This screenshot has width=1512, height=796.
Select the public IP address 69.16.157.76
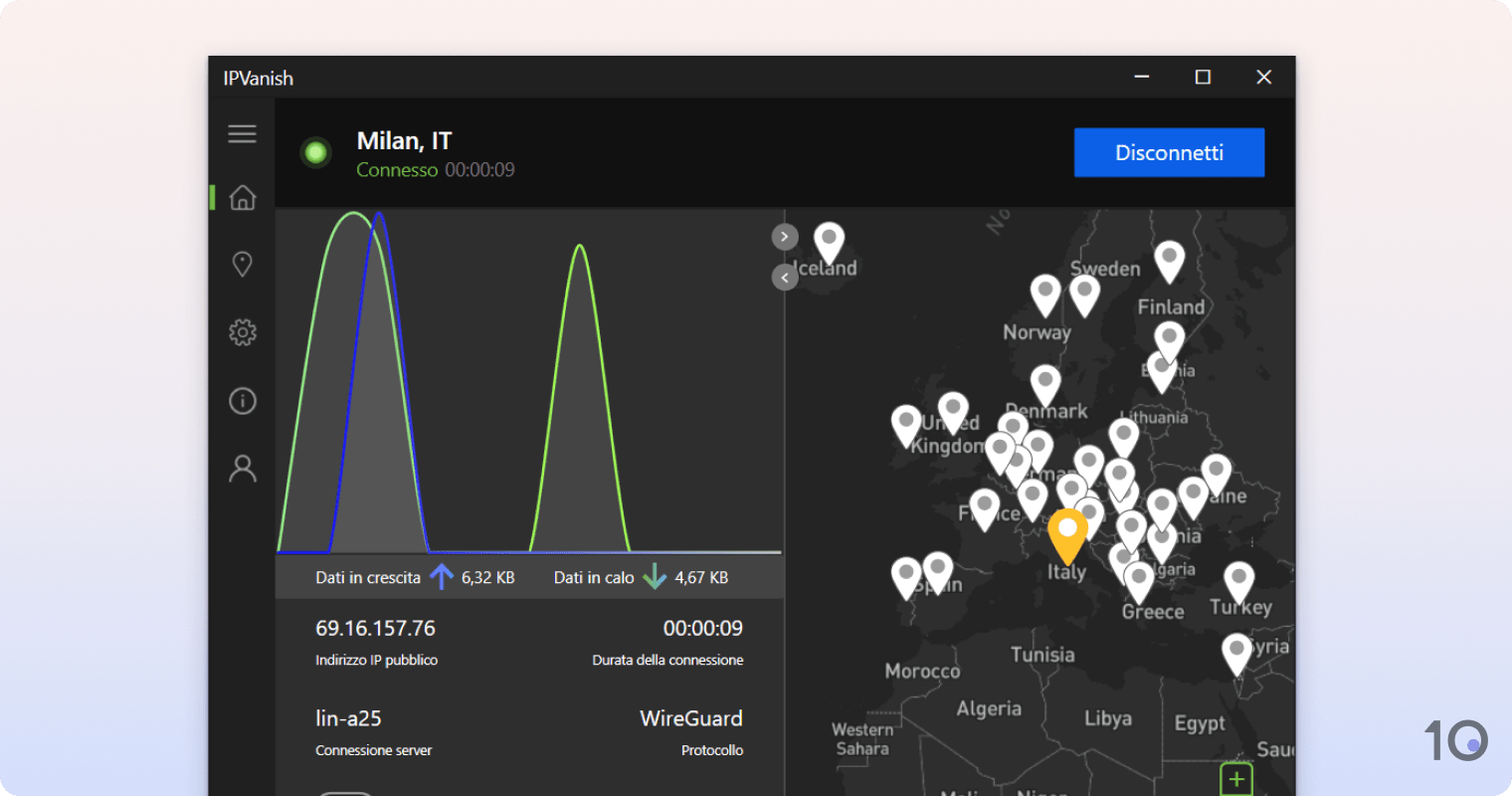[375, 628]
